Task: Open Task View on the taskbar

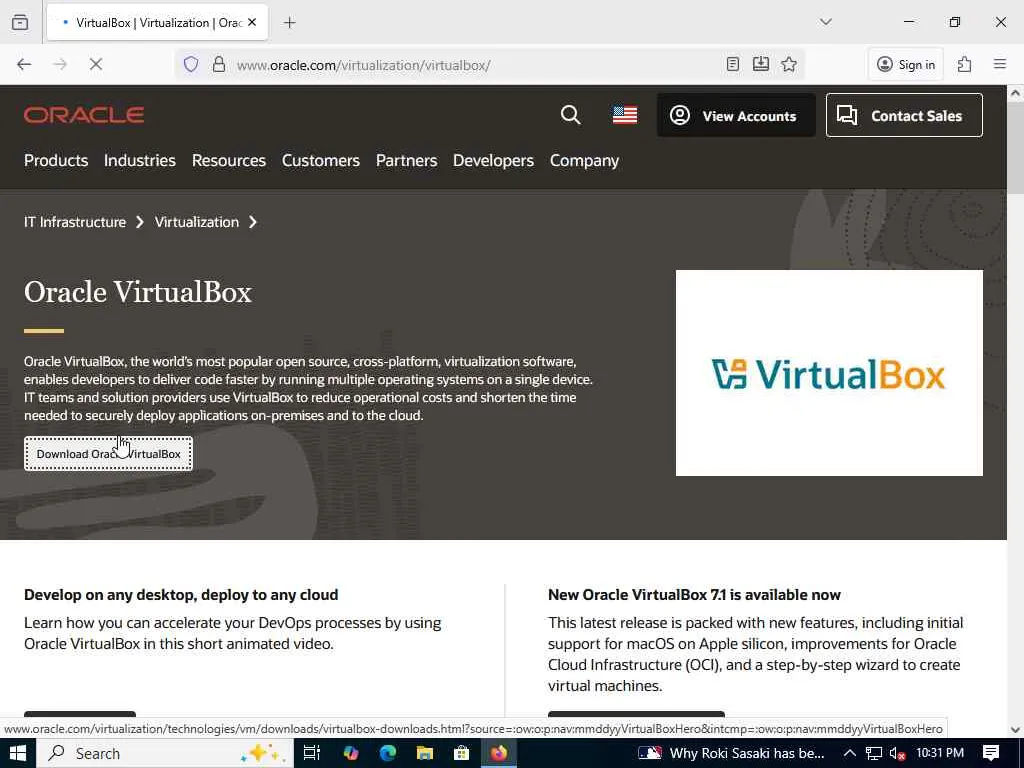Action: [x=312, y=753]
